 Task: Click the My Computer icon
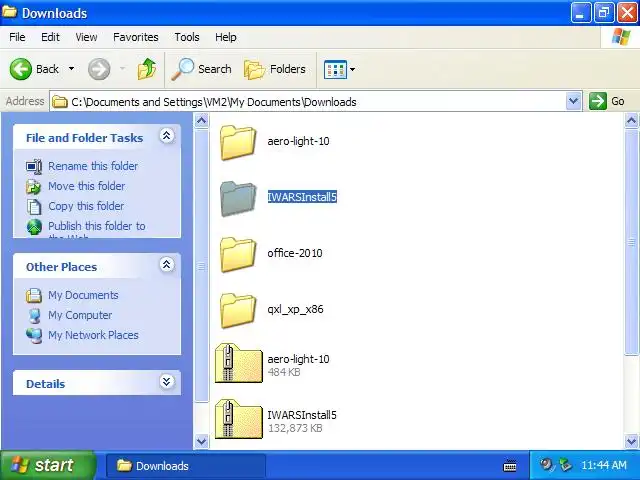(x=34, y=316)
